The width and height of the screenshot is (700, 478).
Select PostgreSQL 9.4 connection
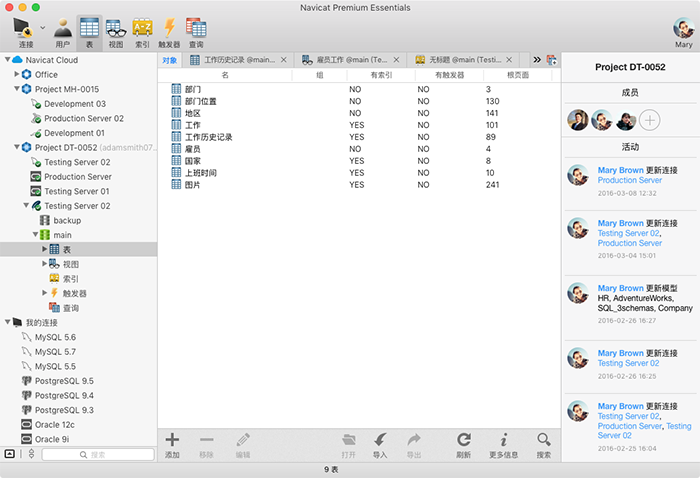tap(64, 395)
